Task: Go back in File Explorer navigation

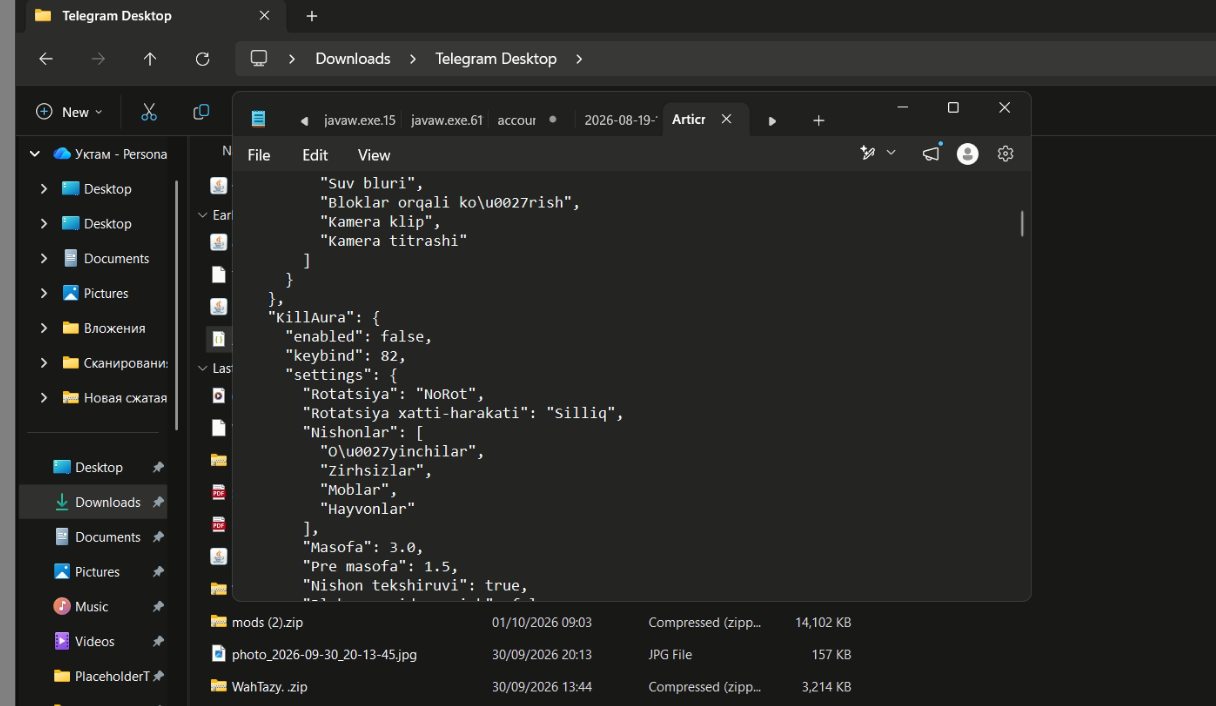Action: 46,59
